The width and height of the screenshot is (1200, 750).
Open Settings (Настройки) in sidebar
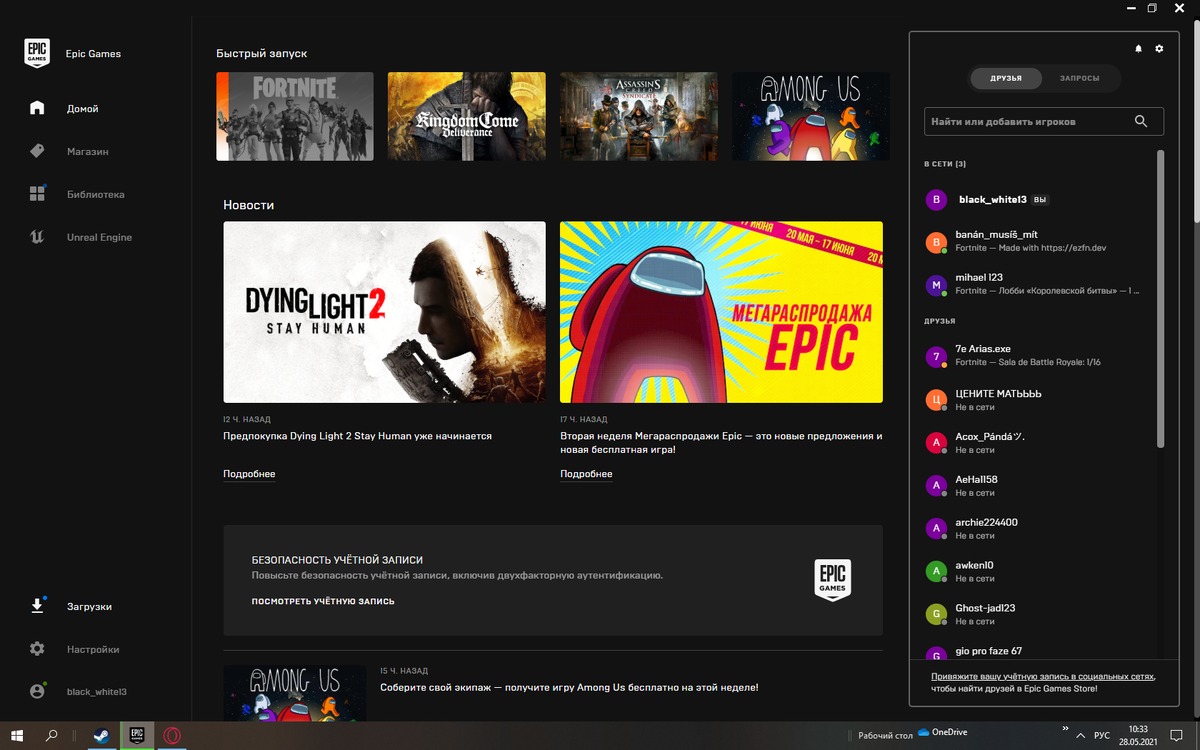tap(93, 649)
